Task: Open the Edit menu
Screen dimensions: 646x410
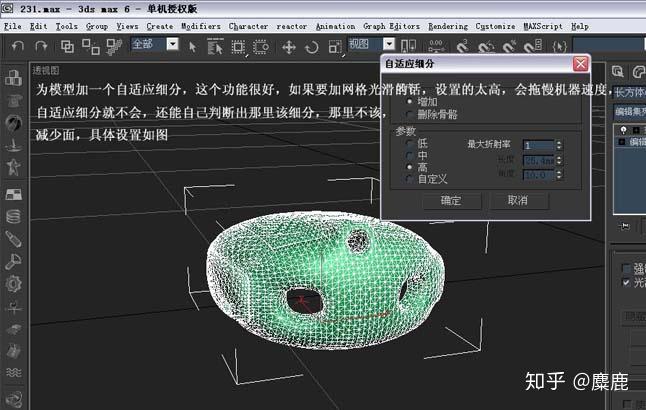Action: coord(38,26)
